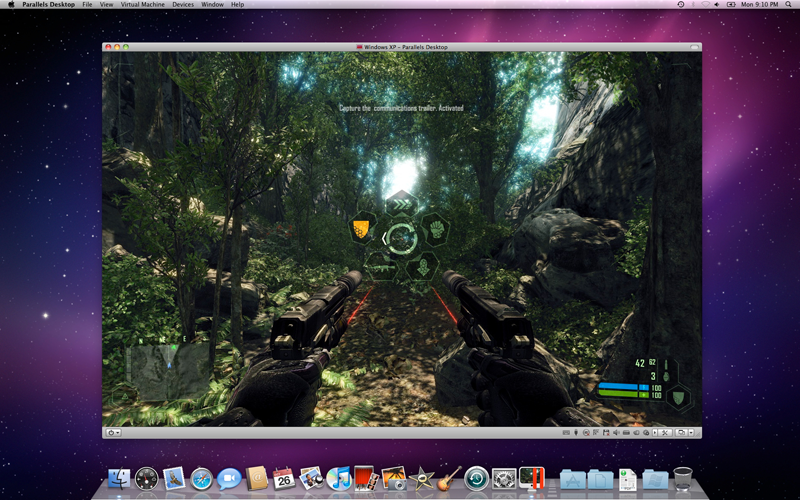Open Safari from the Dock
The width and height of the screenshot is (800, 500).
click(202, 480)
